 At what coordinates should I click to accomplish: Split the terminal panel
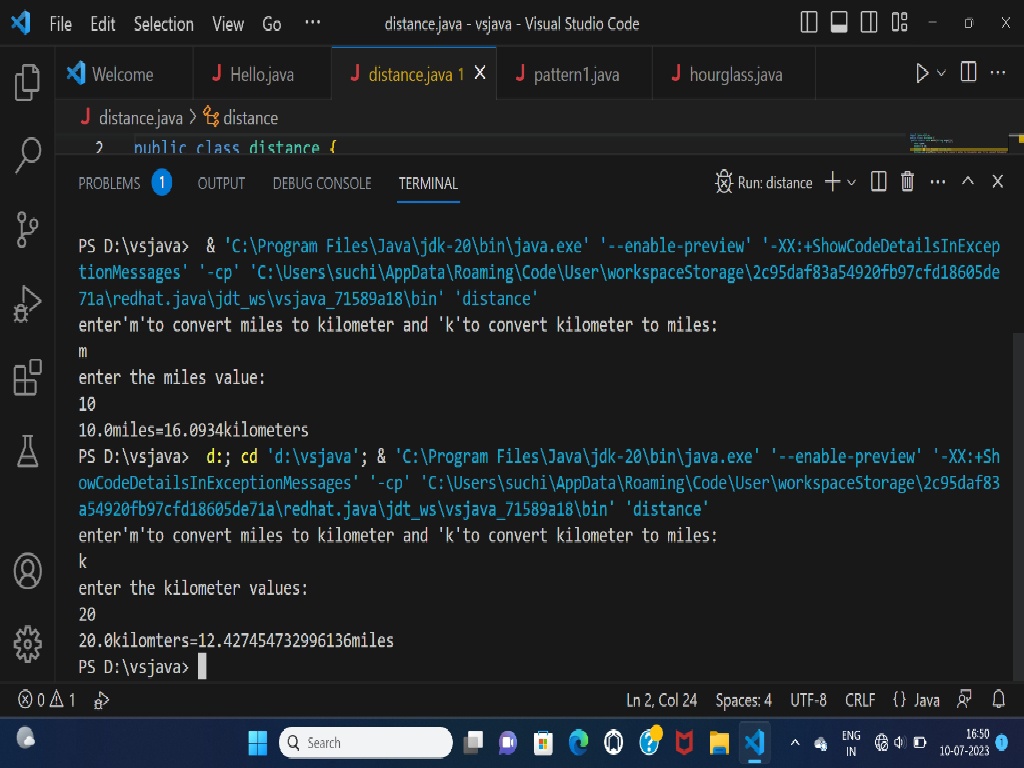878,182
